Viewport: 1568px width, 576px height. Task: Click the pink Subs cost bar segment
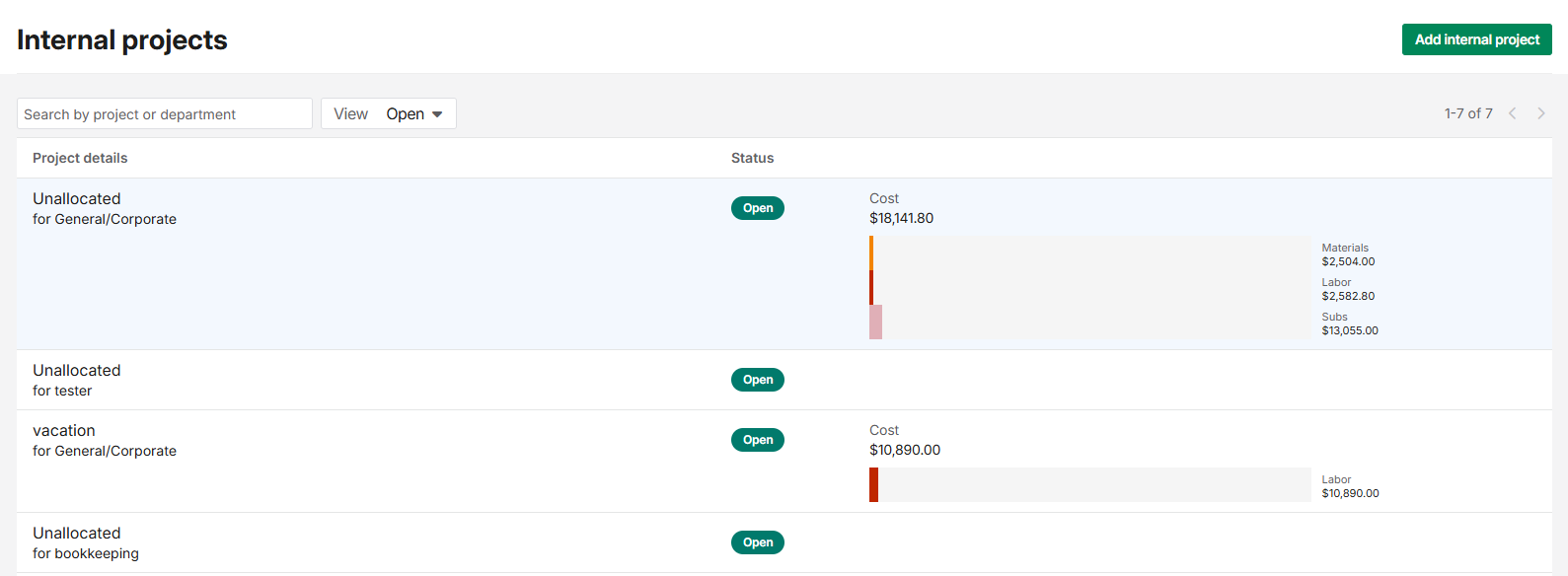point(875,323)
